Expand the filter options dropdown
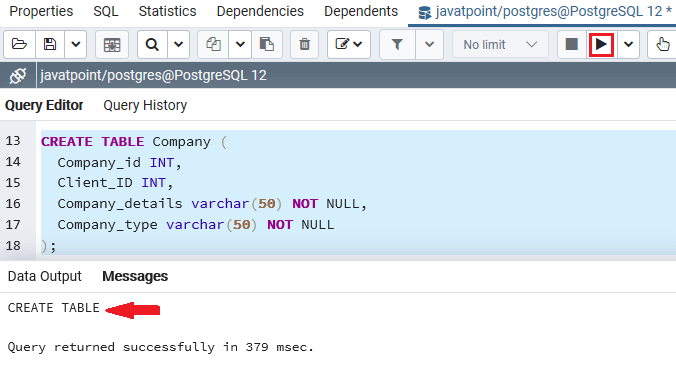This screenshot has height=365, width=676. (x=429, y=44)
